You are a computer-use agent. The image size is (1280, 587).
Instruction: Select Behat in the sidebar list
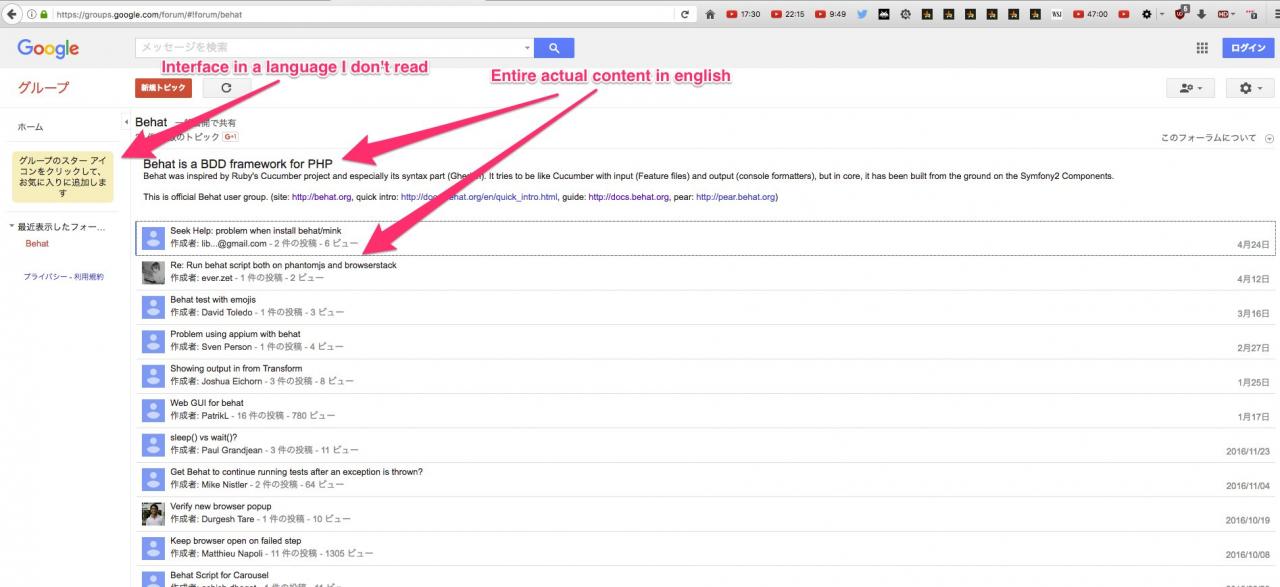tap(37, 243)
